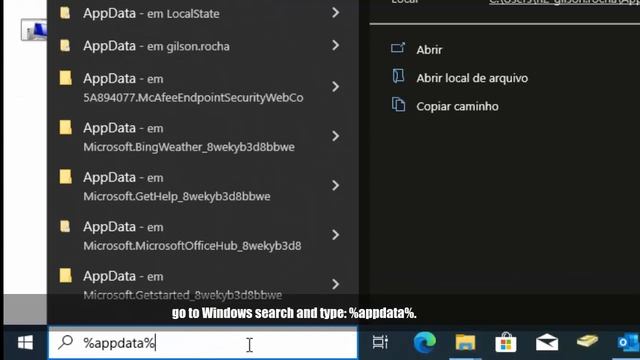The width and height of the screenshot is (640, 360).
Task: Click folder icon of gilson.rocha AppData result
Action: 65,45
